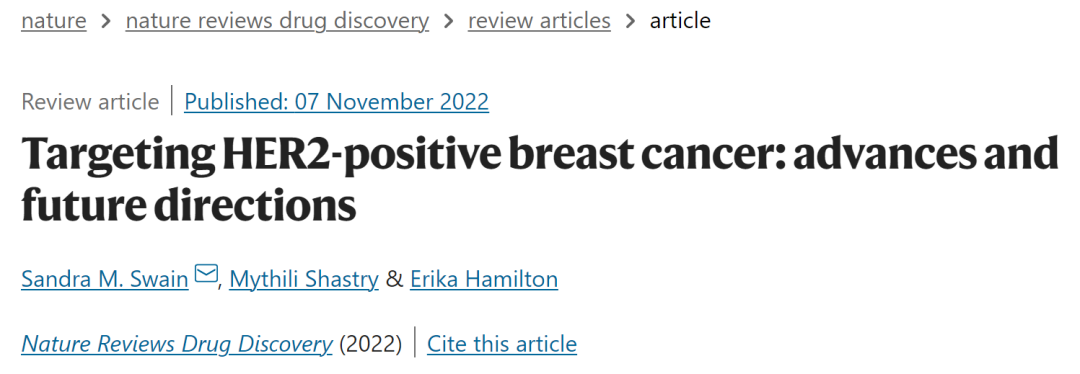Click the envelope icon beside Sandra M. Swain
The width and height of the screenshot is (1080, 374).
click(205, 275)
